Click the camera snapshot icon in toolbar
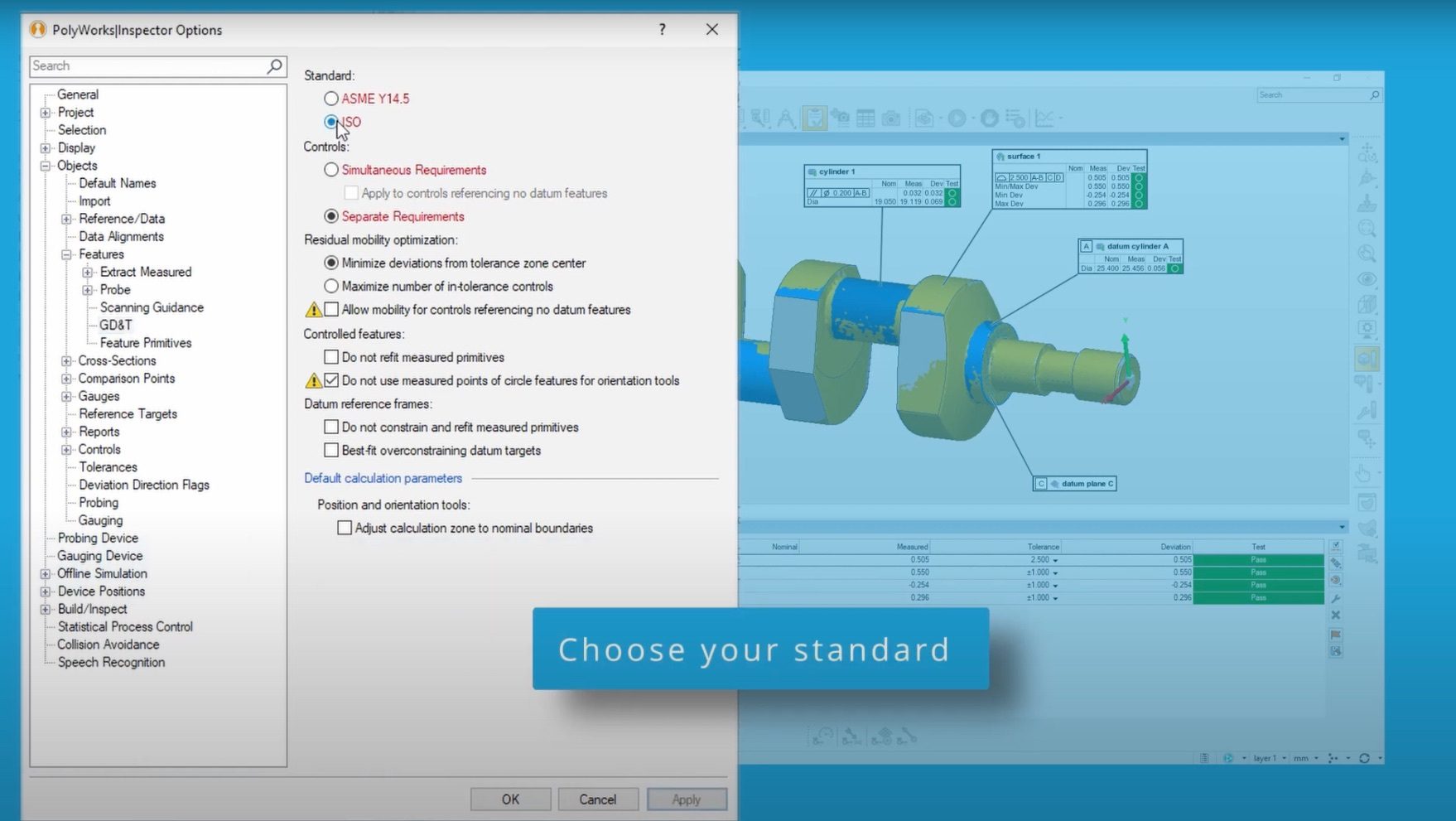The width and height of the screenshot is (1456, 821). coord(891,118)
